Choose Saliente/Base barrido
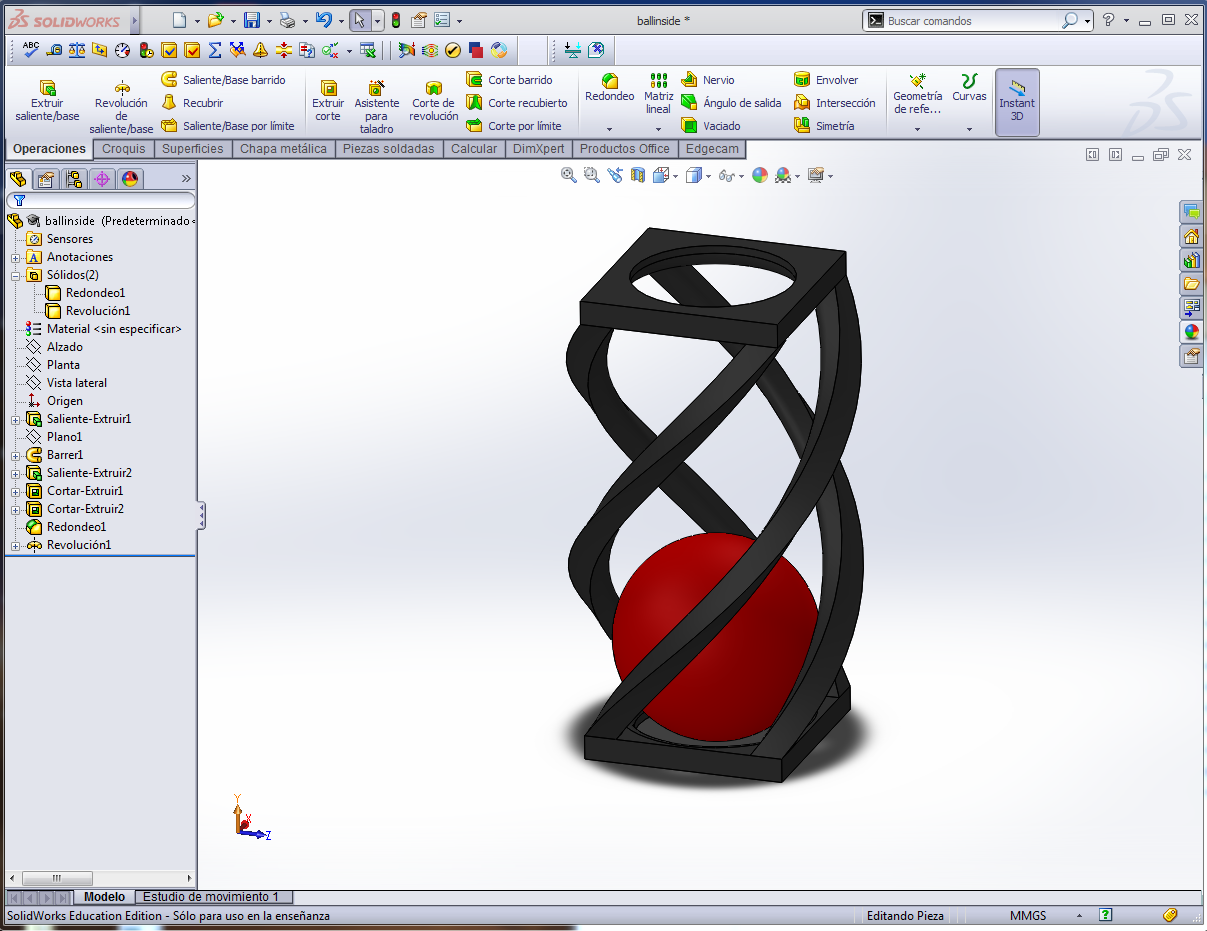 [223, 80]
